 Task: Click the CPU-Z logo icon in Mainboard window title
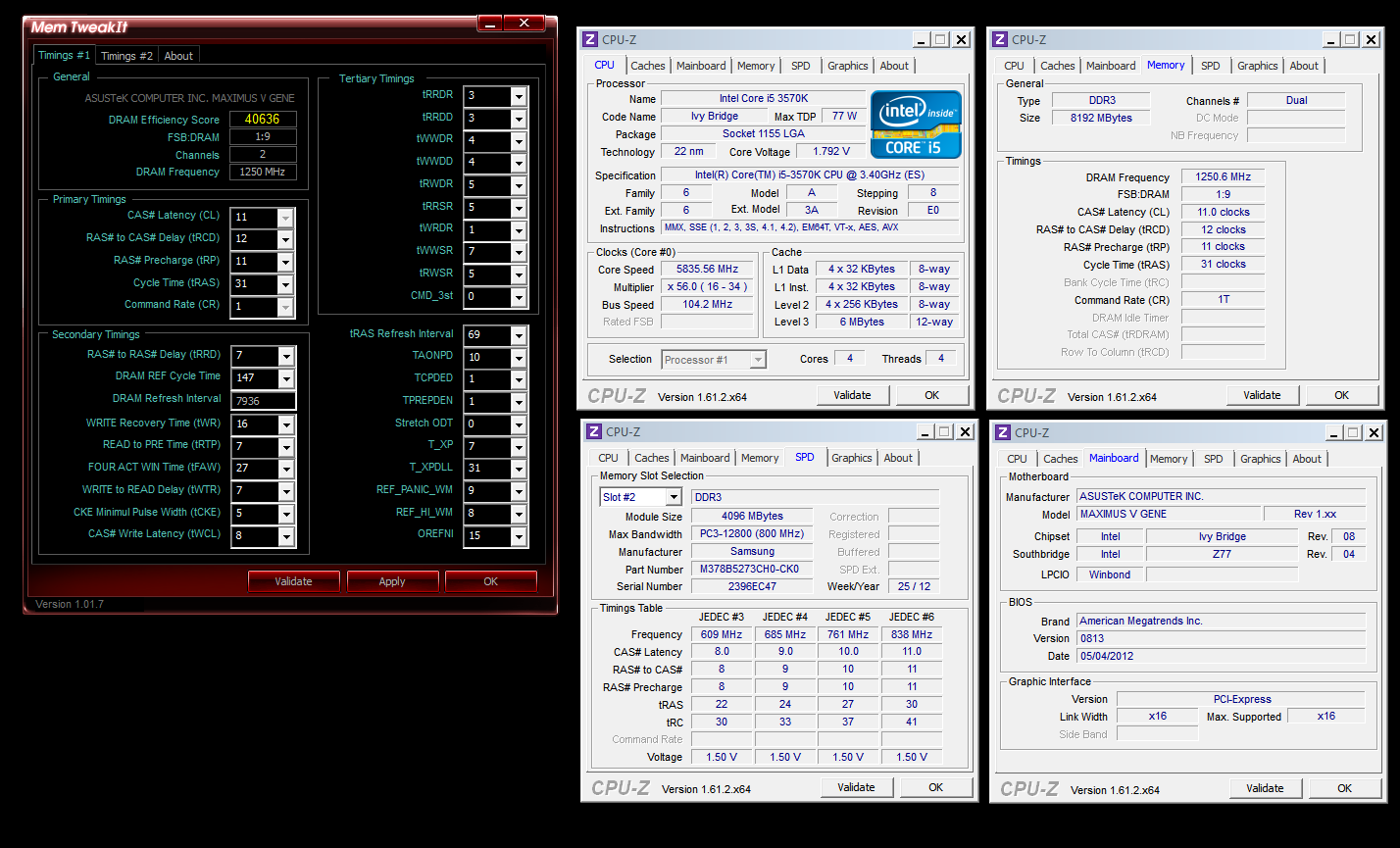point(1003,432)
